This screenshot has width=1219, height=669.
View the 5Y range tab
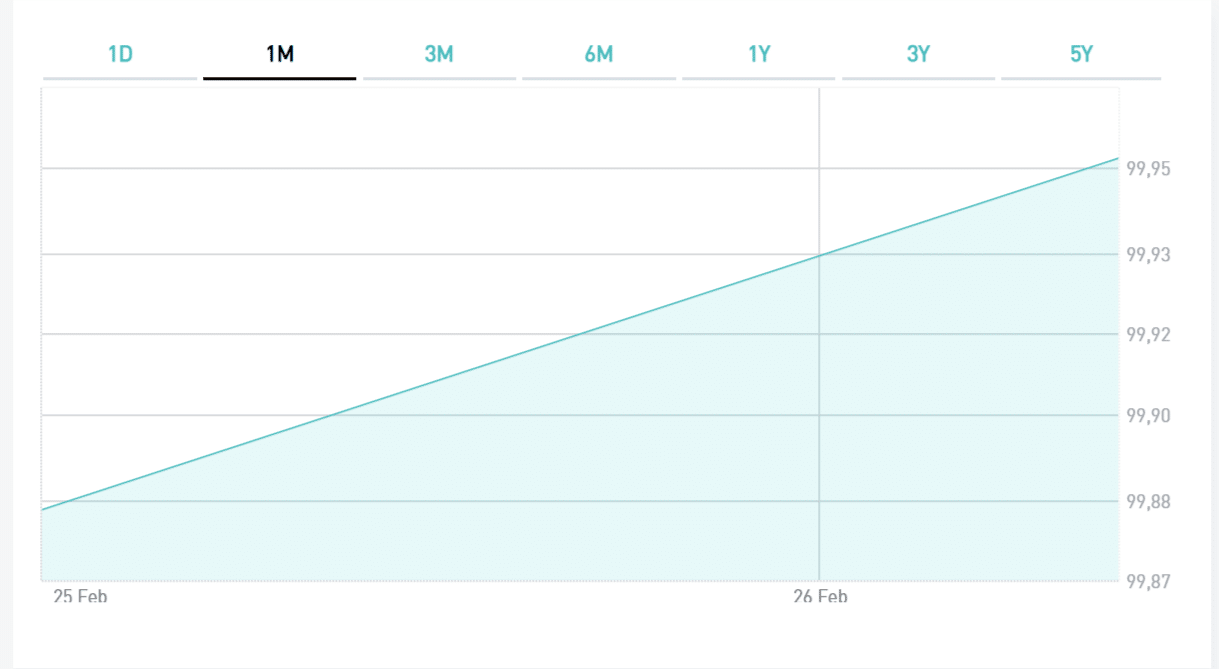[x=1081, y=55]
